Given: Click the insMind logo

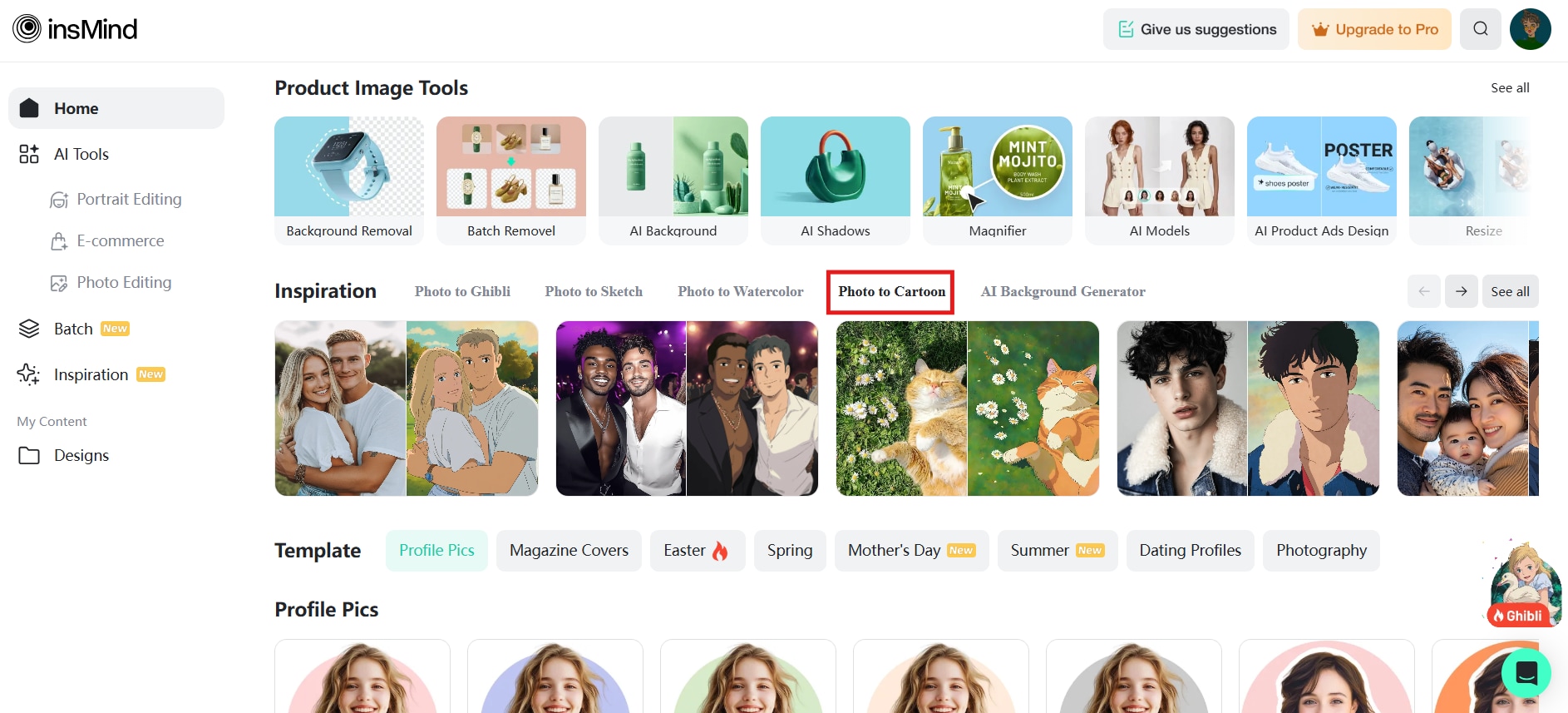Looking at the screenshot, I should (x=75, y=29).
